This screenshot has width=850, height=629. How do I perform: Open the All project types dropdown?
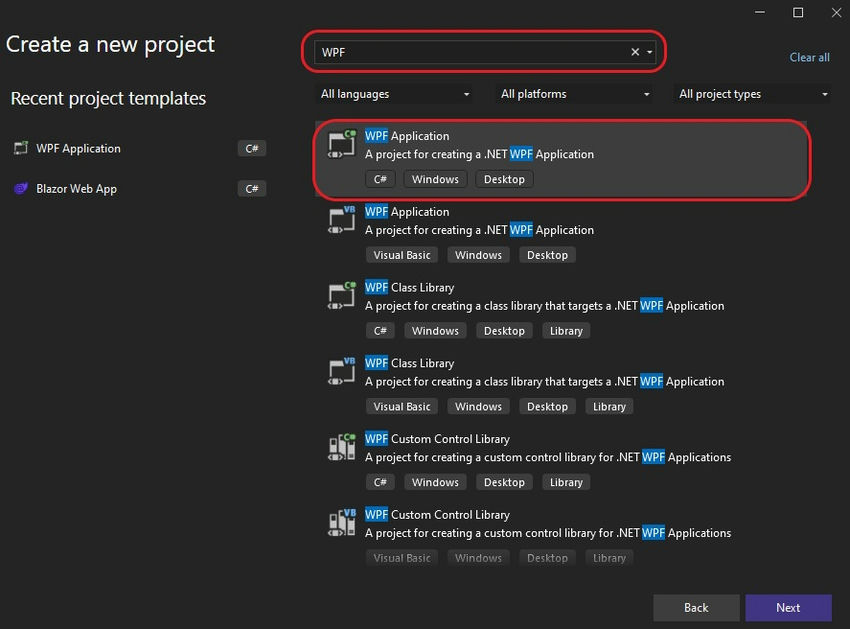click(x=751, y=93)
